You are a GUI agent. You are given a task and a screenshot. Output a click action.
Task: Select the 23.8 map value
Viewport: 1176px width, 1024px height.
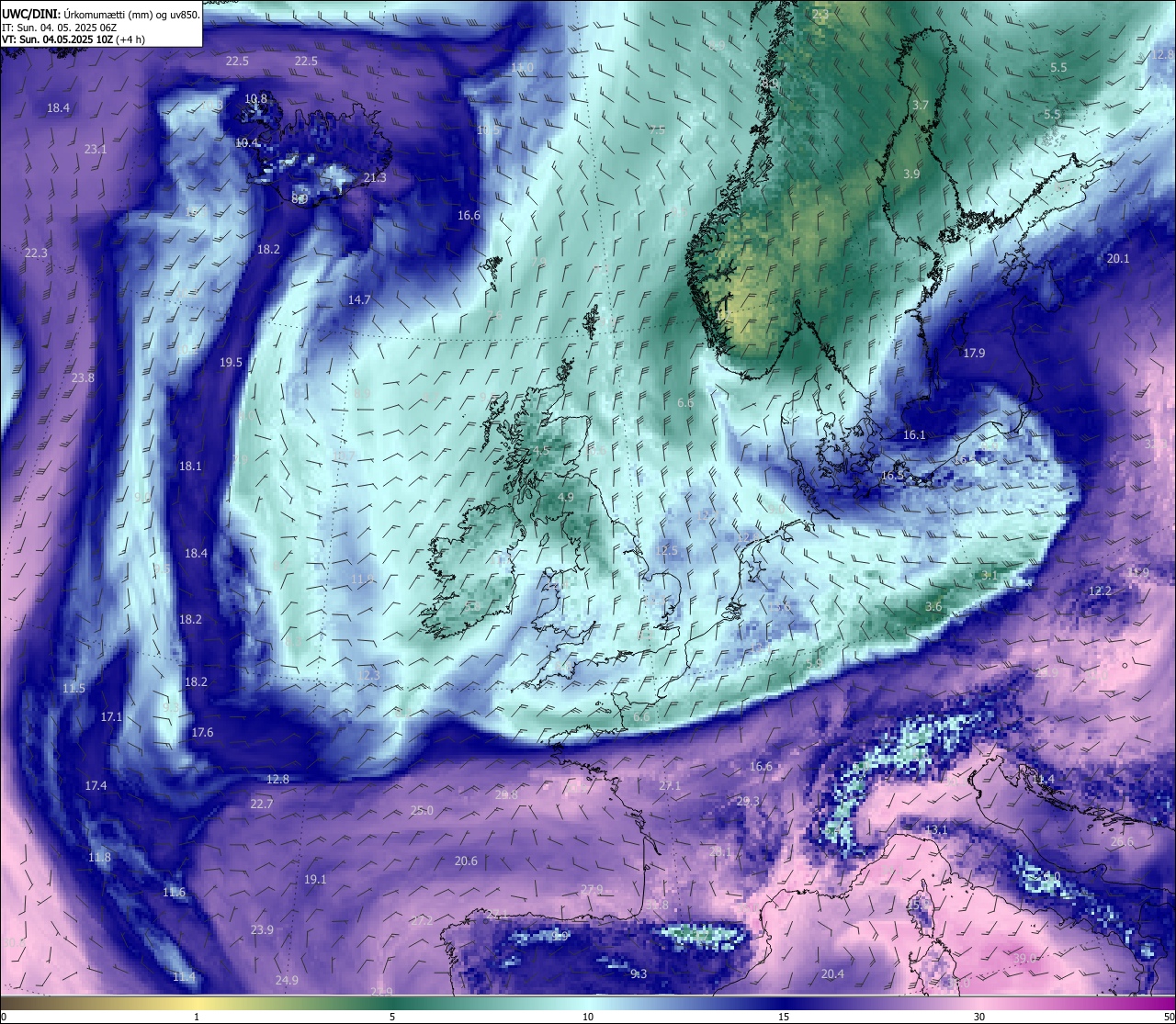click(x=83, y=377)
